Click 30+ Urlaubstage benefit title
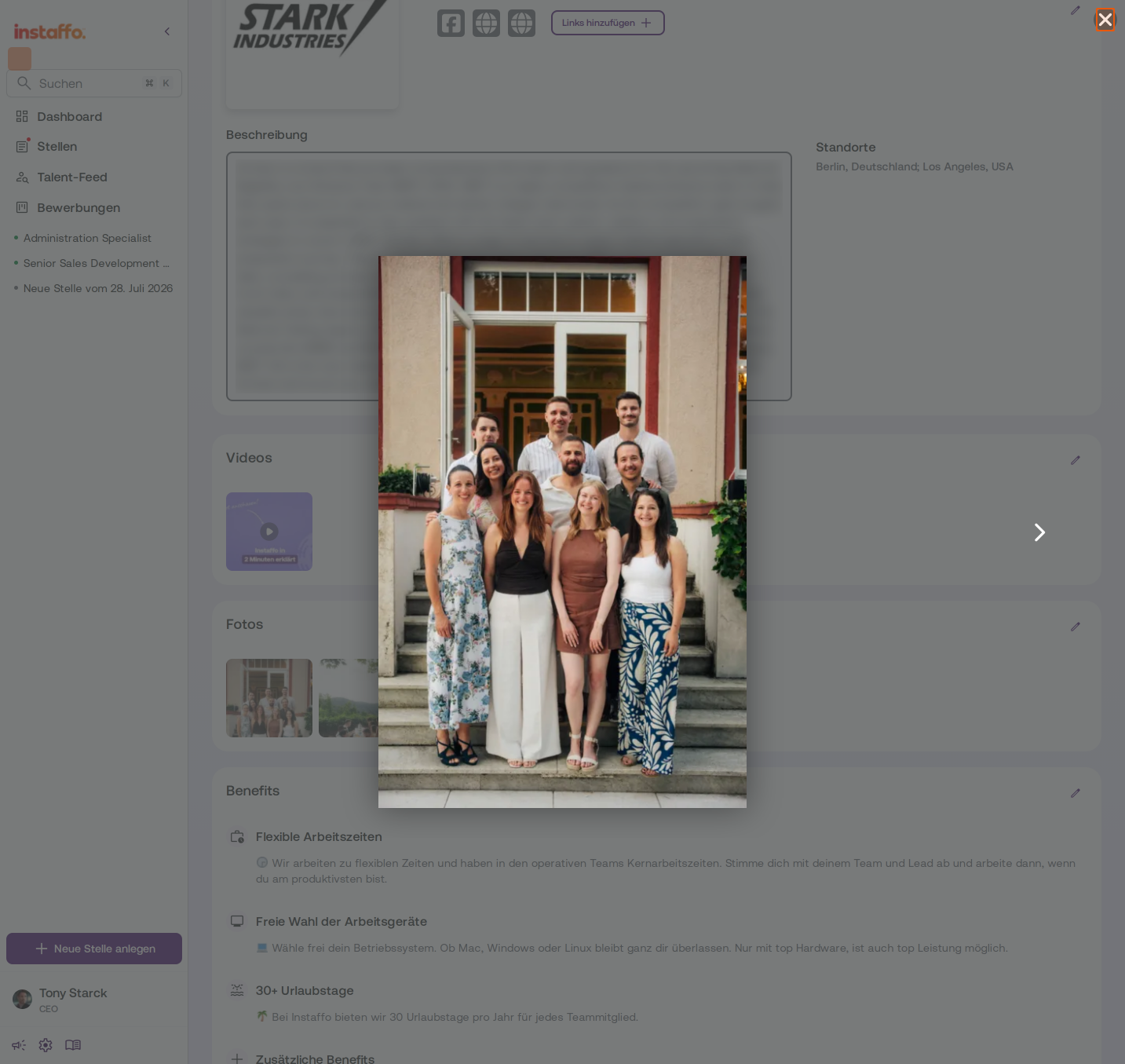The height and width of the screenshot is (1064, 1125). click(305, 991)
